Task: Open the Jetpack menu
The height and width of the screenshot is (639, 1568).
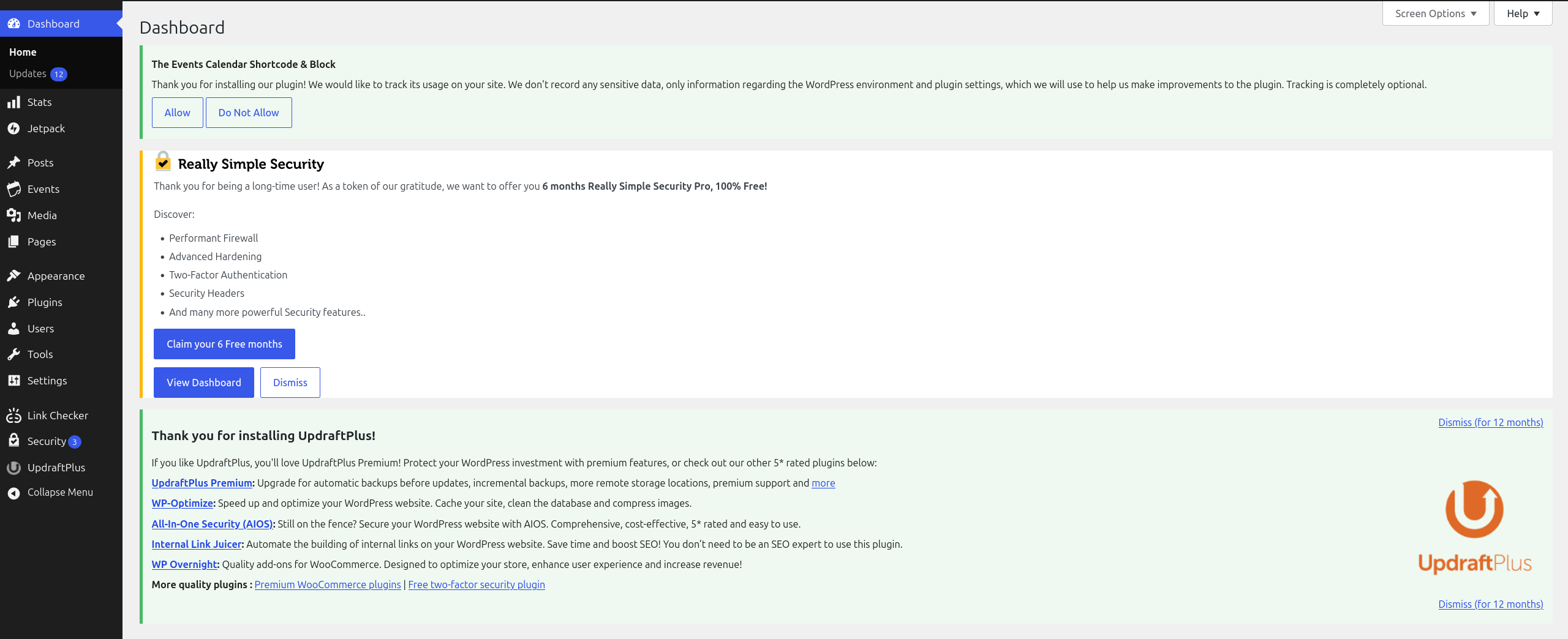Action: (61, 129)
